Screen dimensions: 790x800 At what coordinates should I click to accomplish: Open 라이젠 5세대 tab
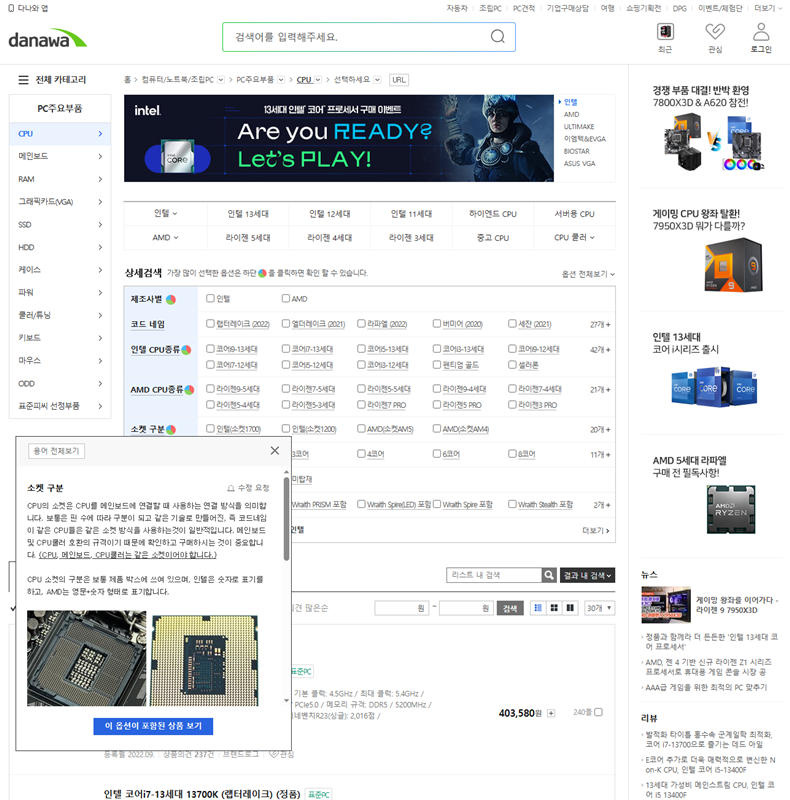(248, 238)
